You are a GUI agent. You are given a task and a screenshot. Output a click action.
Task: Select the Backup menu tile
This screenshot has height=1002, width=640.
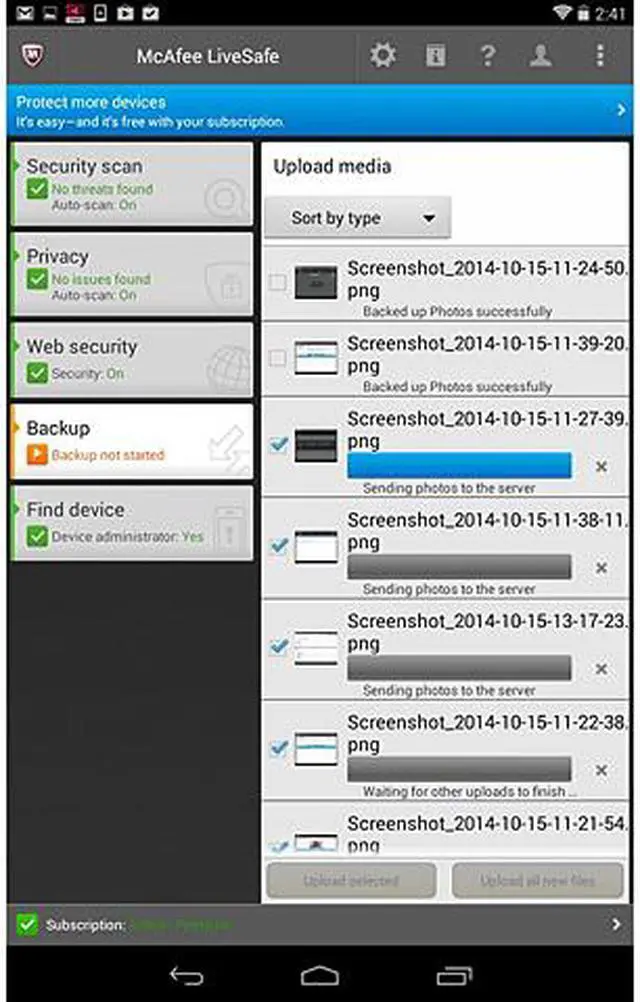click(x=132, y=441)
